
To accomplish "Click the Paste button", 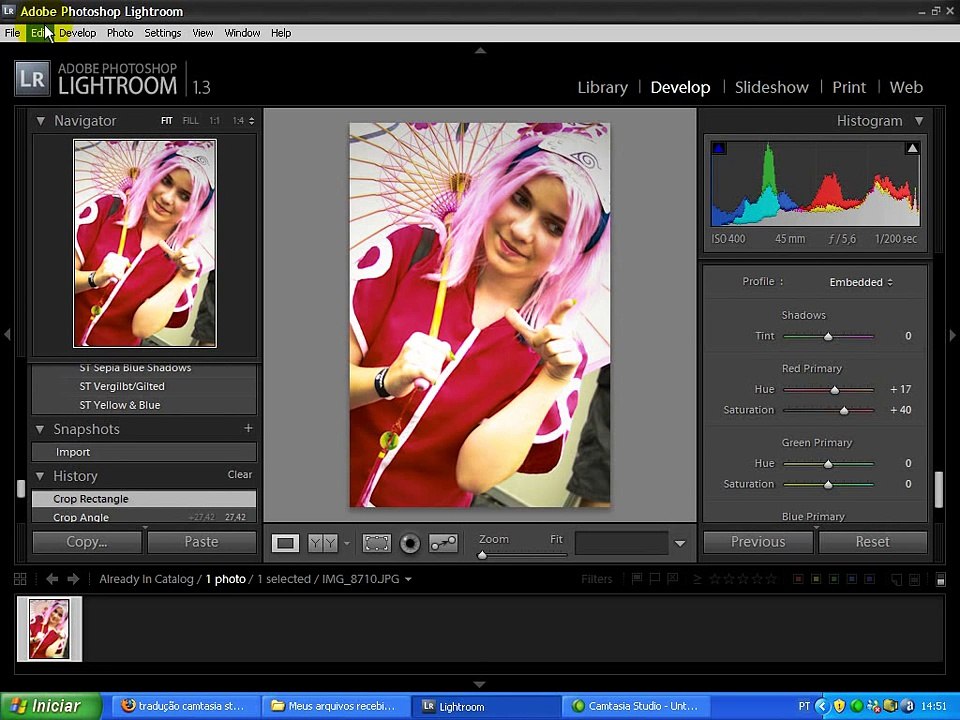I will 201,542.
